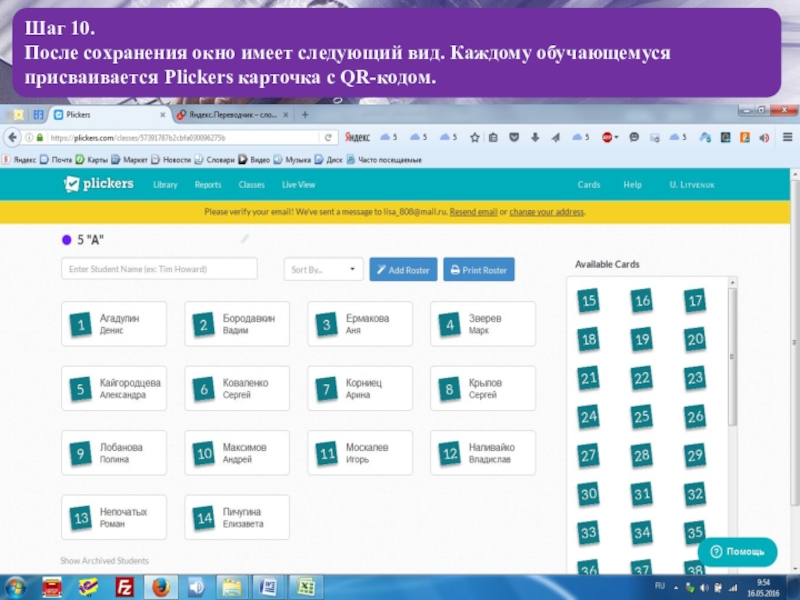Screen dimensions: 800x600
Task: Open Excel from the taskbar
Action: click(x=305, y=588)
